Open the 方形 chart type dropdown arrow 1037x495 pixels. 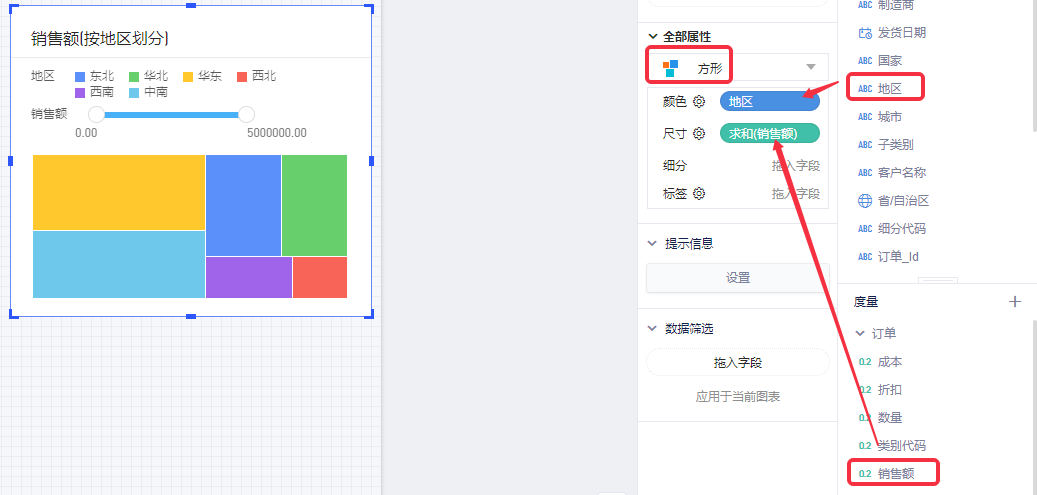click(x=811, y=68)
